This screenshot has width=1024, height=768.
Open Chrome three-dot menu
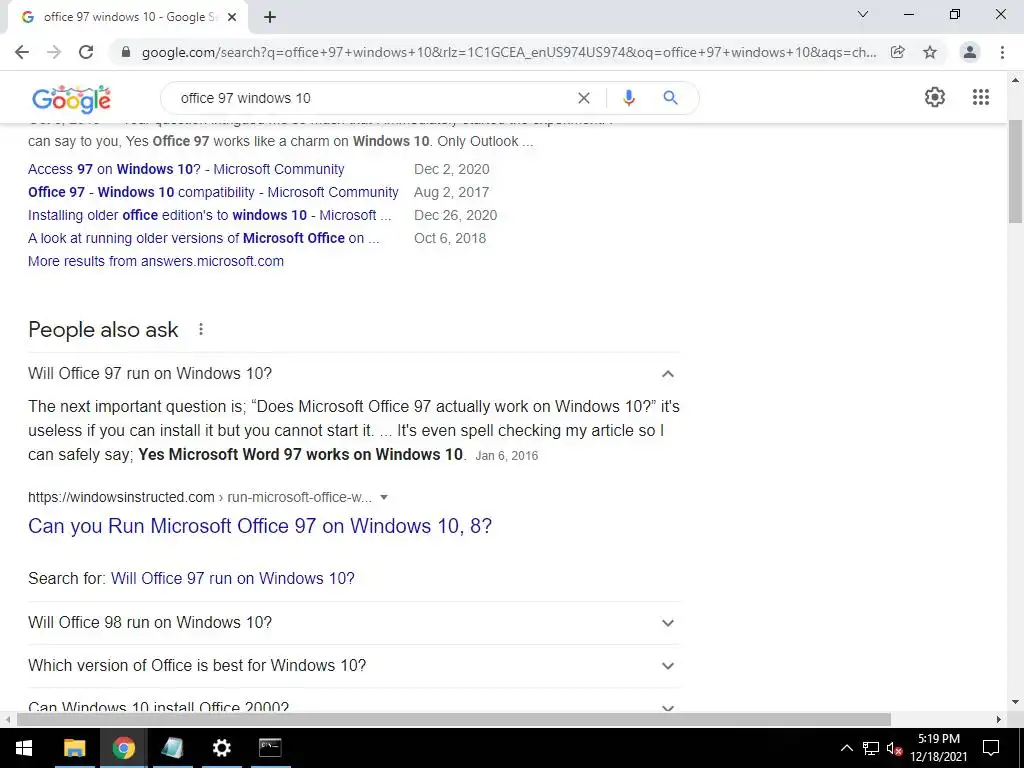click(x=1002, y=52)
